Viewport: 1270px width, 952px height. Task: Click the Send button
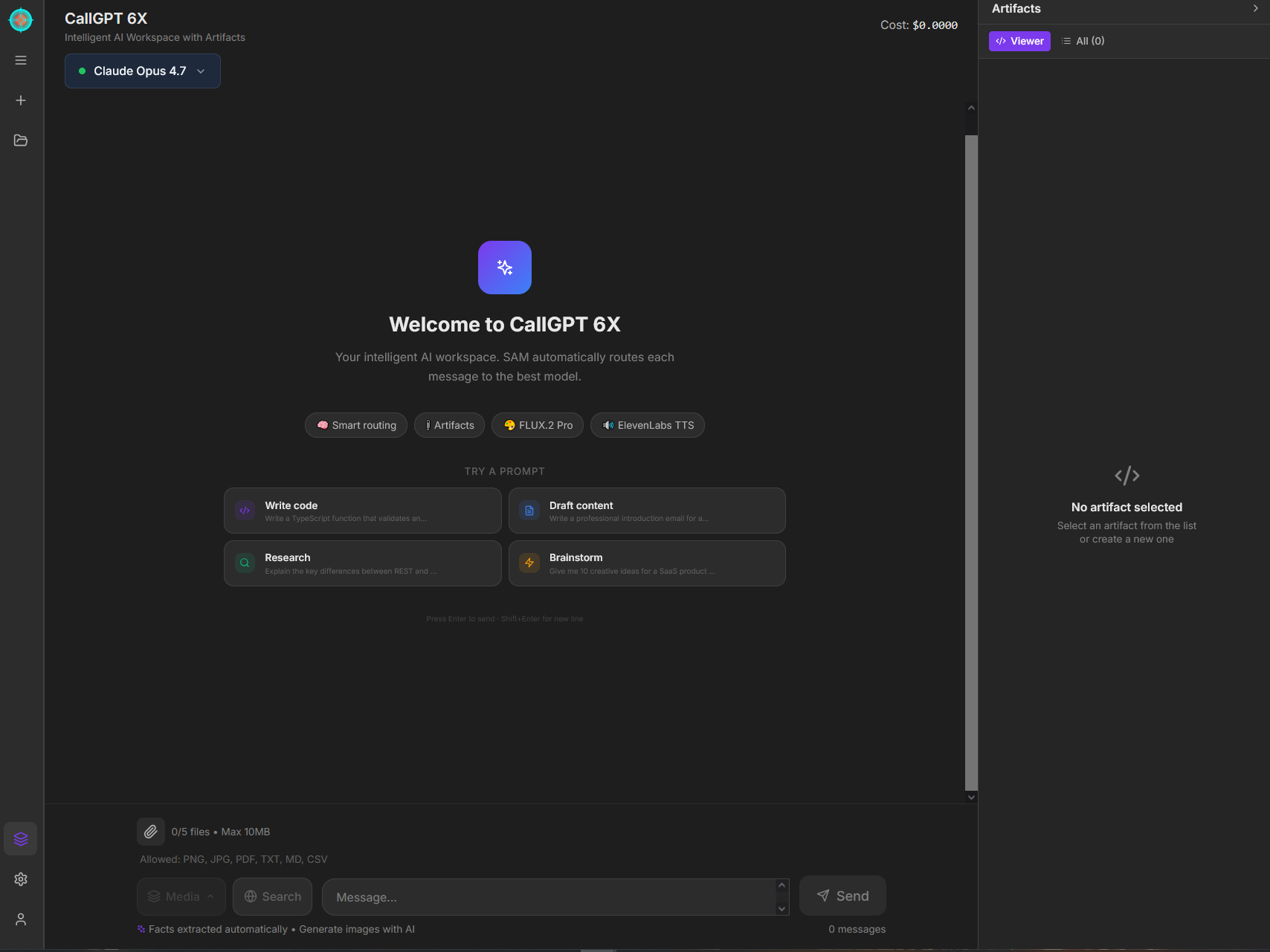(x=842, y=896)
